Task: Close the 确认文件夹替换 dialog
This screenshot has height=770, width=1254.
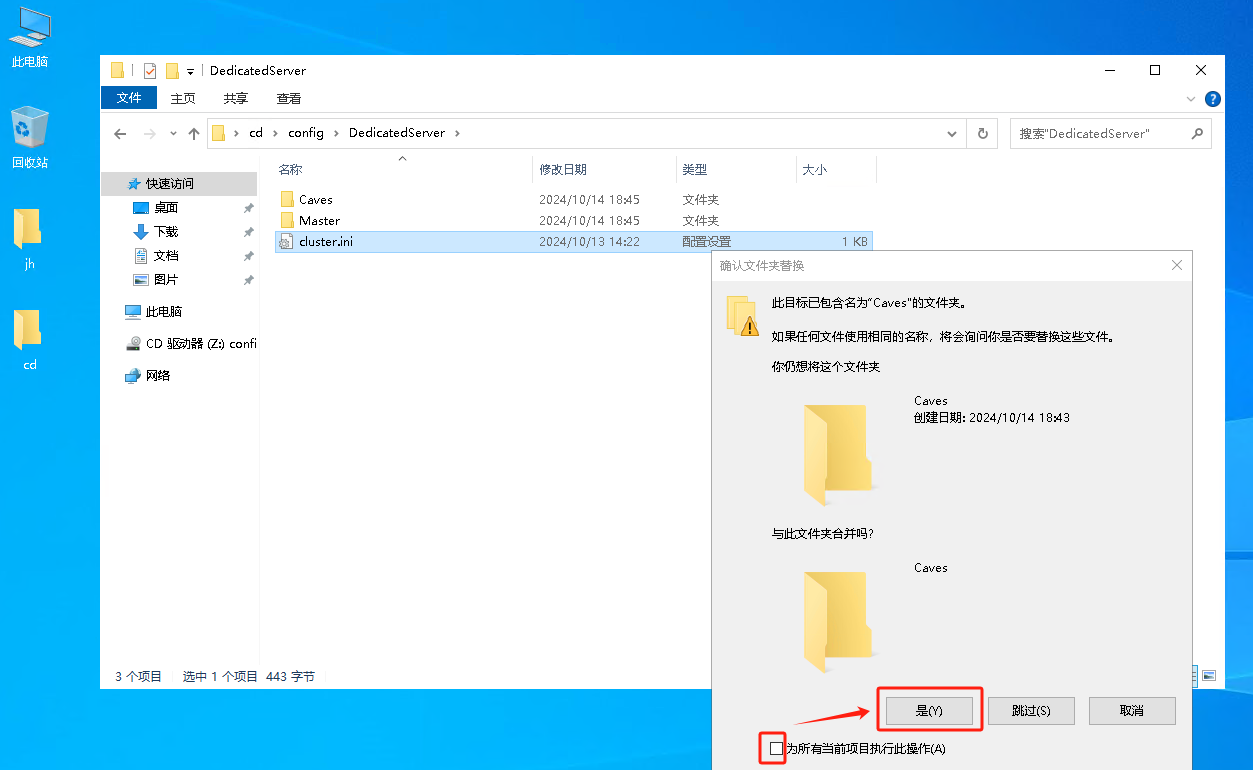Action: [x=1177, y=265]
